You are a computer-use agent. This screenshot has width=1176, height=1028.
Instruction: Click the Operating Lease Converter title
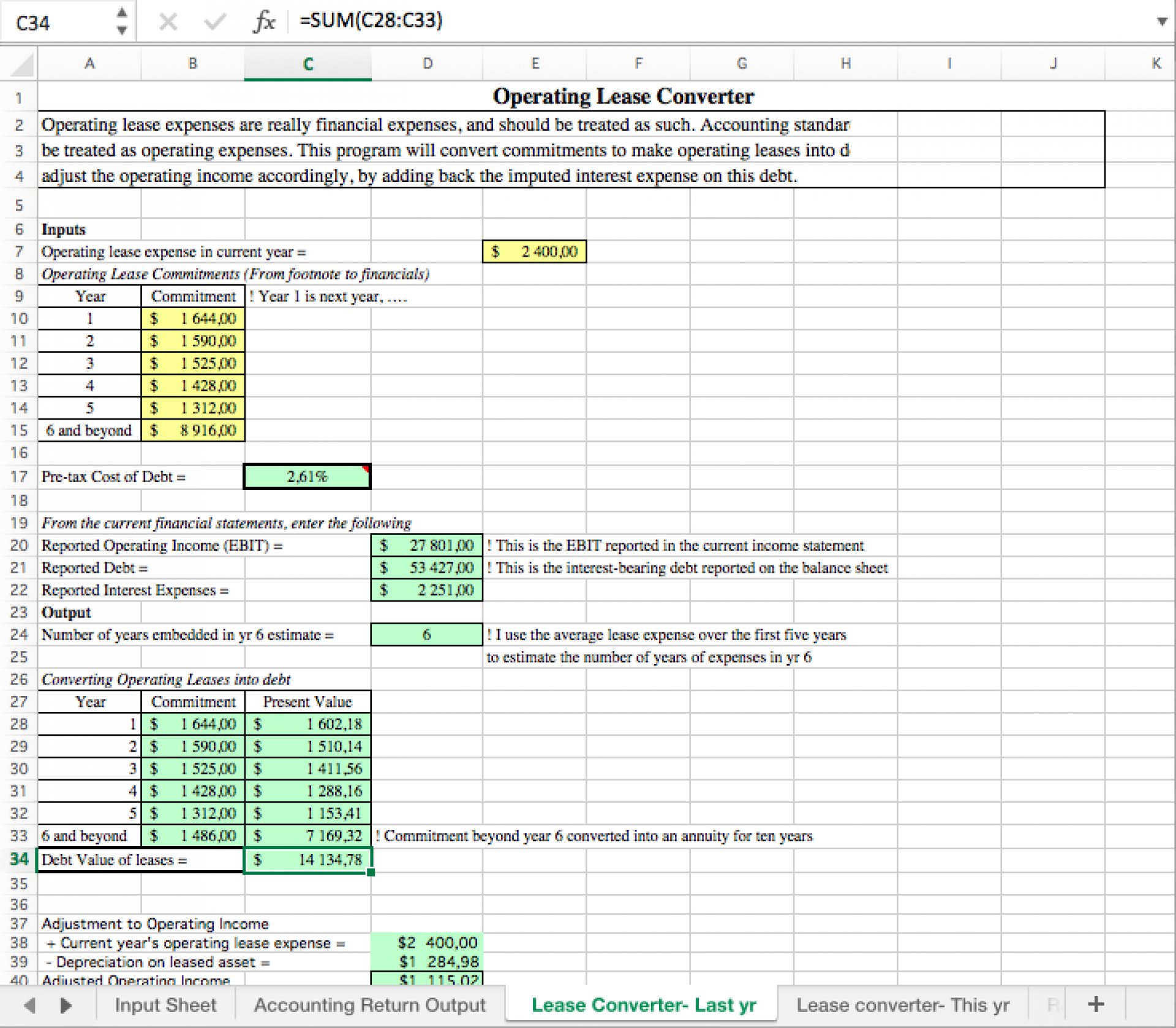coord(623,97)
